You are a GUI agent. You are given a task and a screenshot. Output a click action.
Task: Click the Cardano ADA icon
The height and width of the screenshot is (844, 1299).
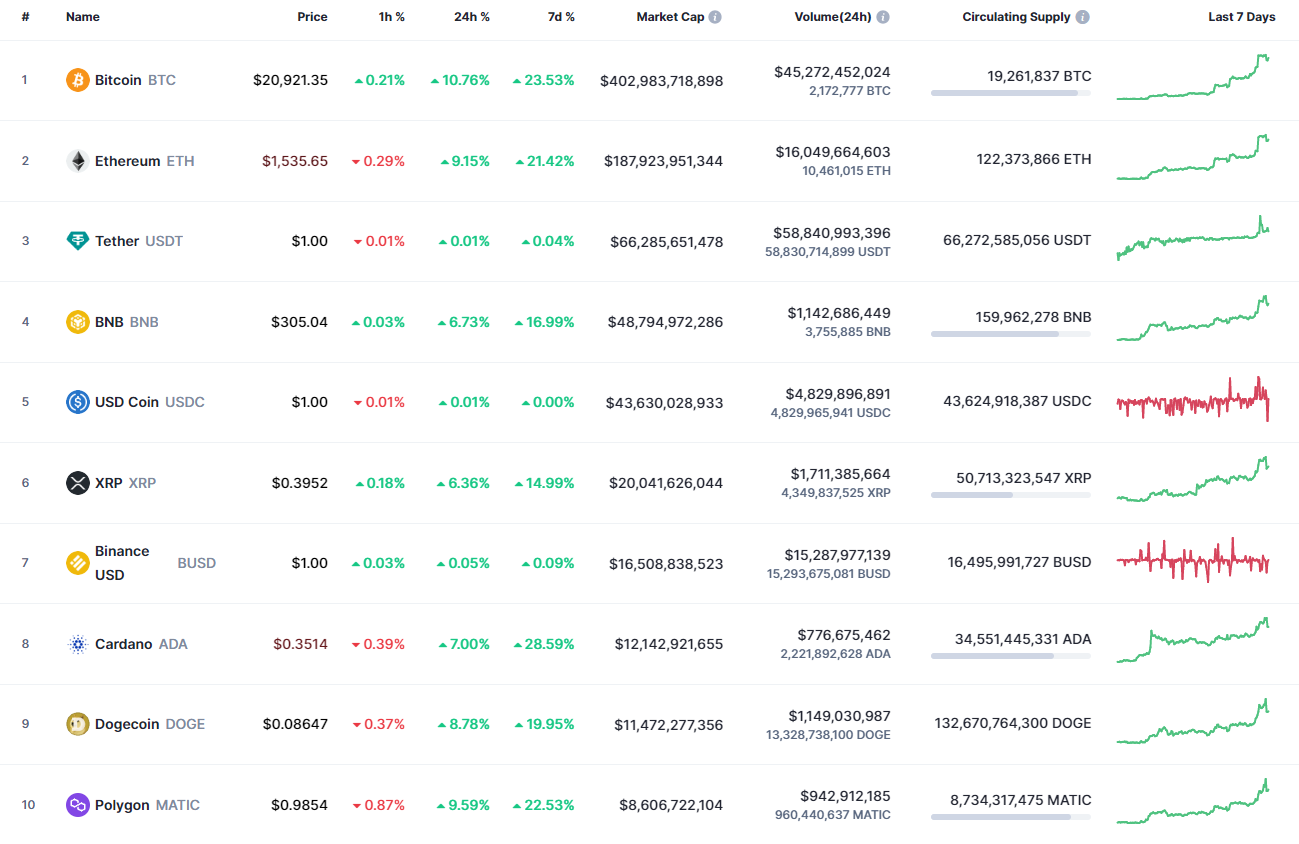[x=77, y=644]
